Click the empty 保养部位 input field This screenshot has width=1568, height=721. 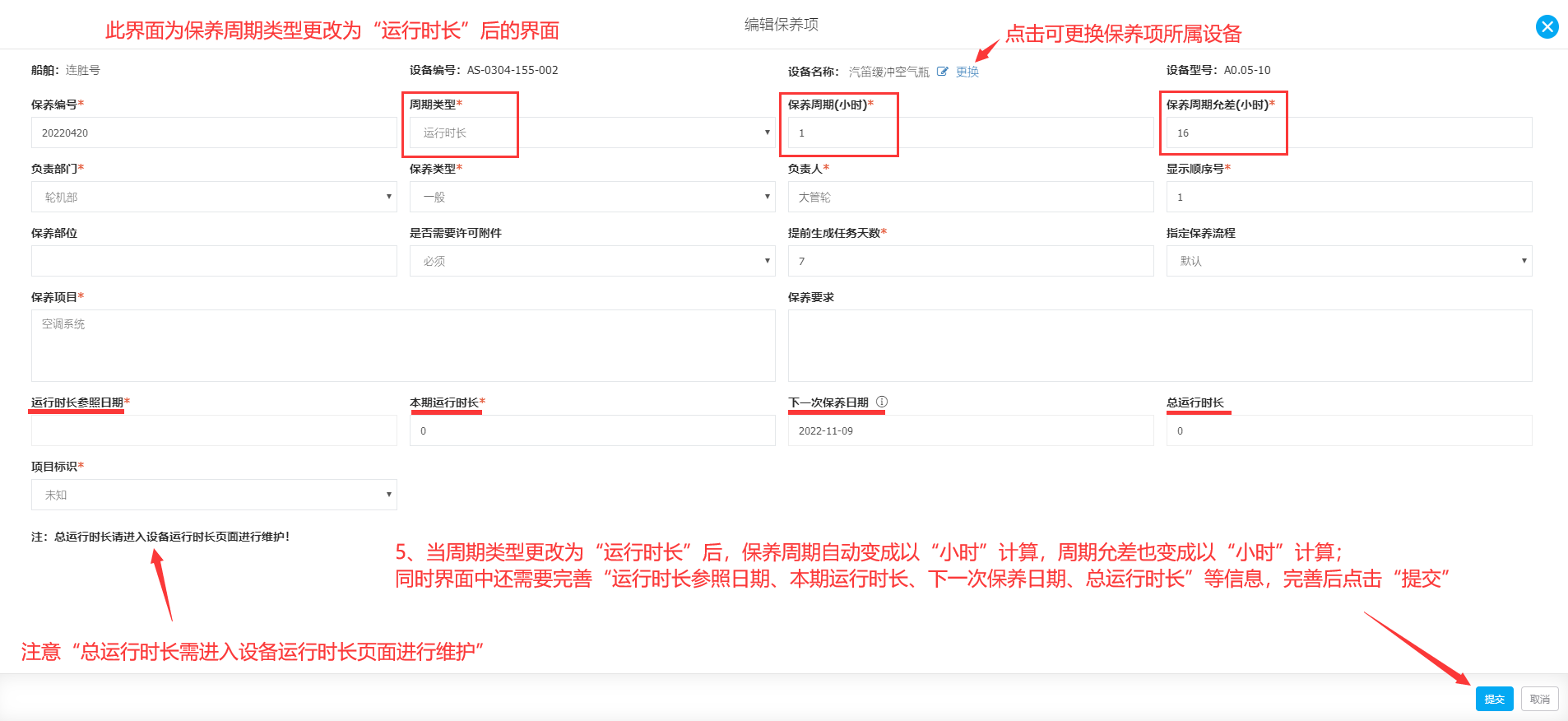click(214, 261)
